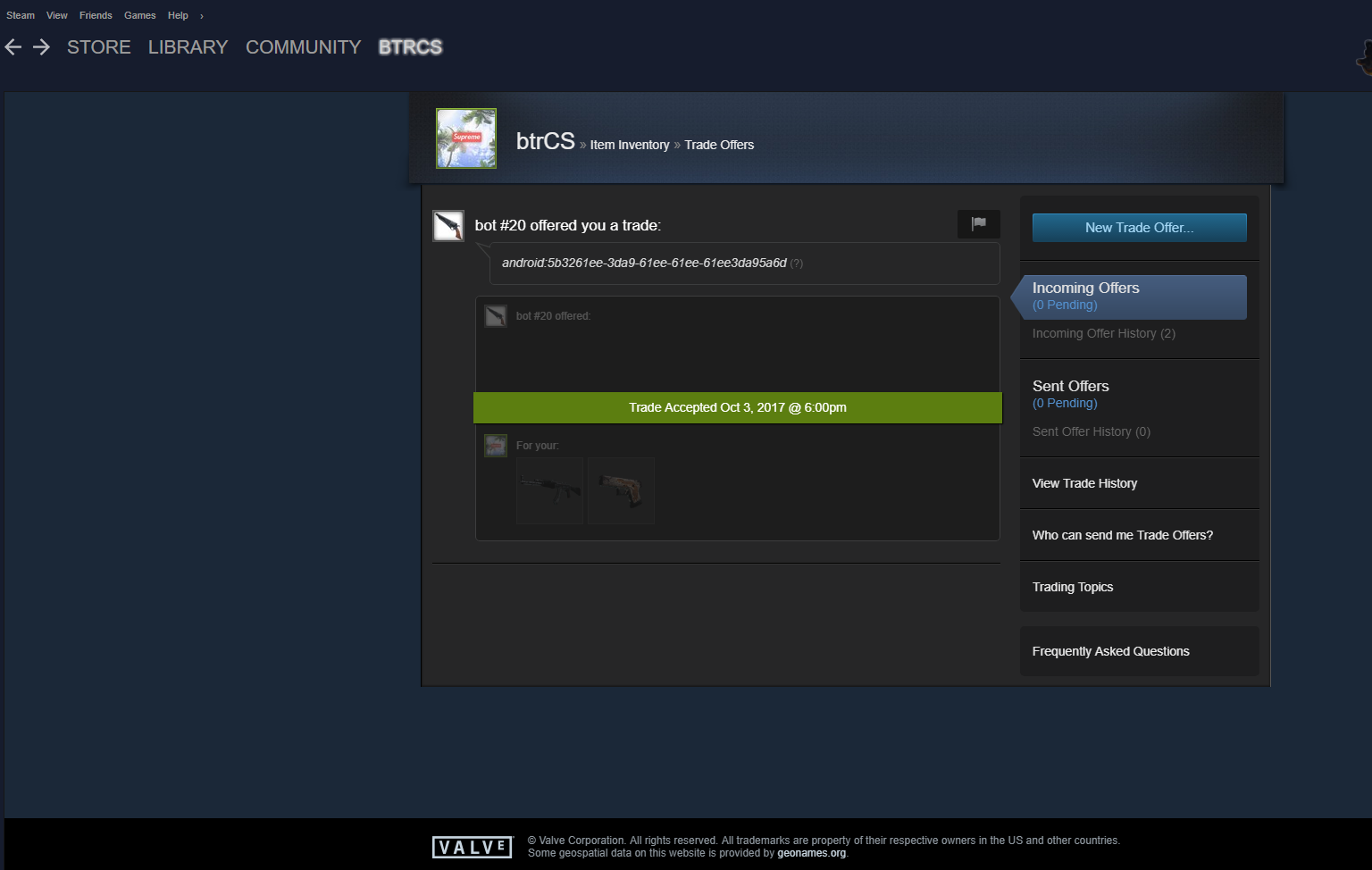Screen dimensions: 1372x870
Task: Open the BTRCS profile tab
Action: 411,47
